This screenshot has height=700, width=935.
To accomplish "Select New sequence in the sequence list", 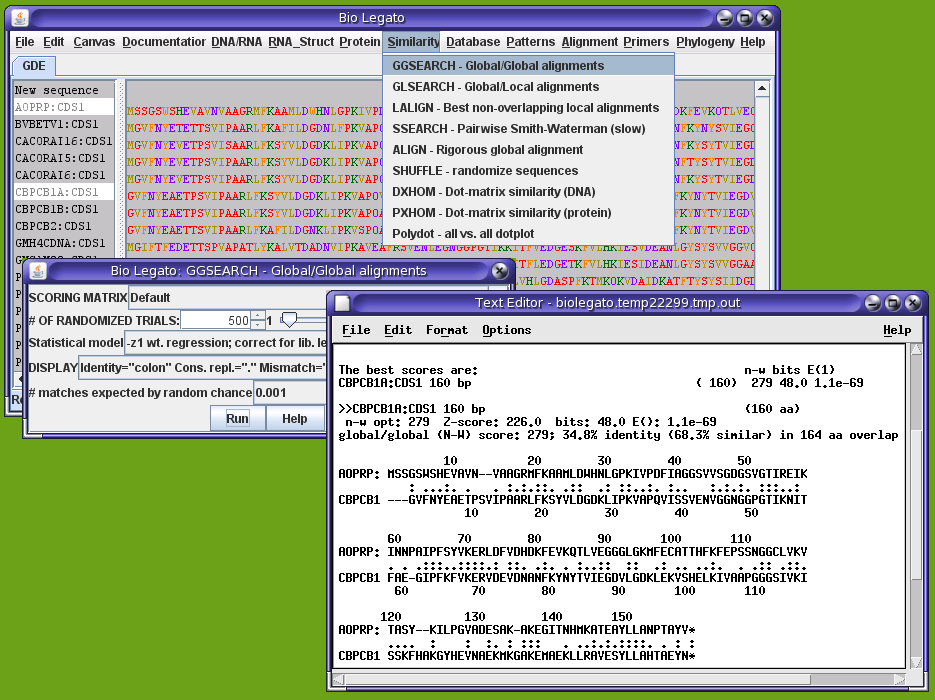I will 64,90.
